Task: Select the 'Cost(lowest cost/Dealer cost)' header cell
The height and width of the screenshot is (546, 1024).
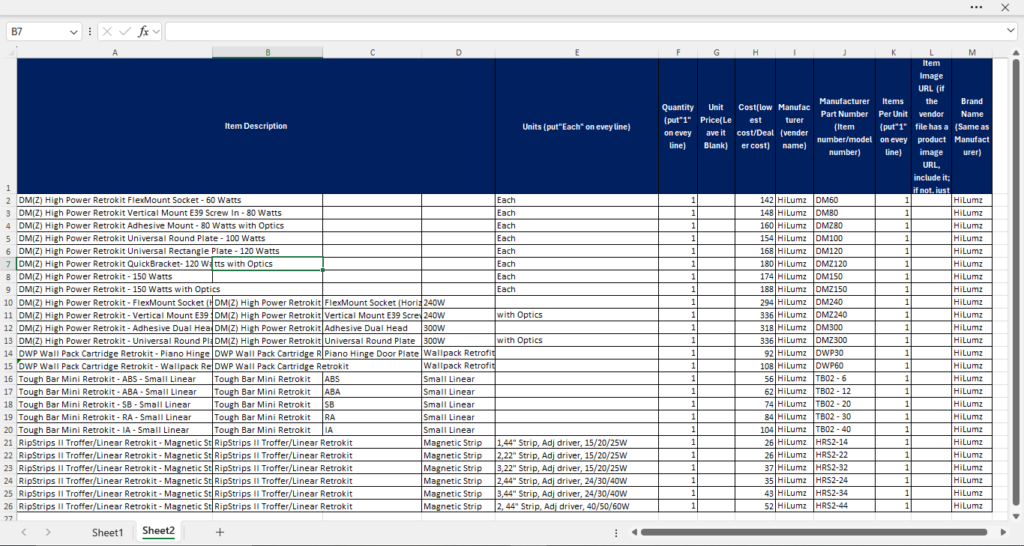Action: point(755,126)
